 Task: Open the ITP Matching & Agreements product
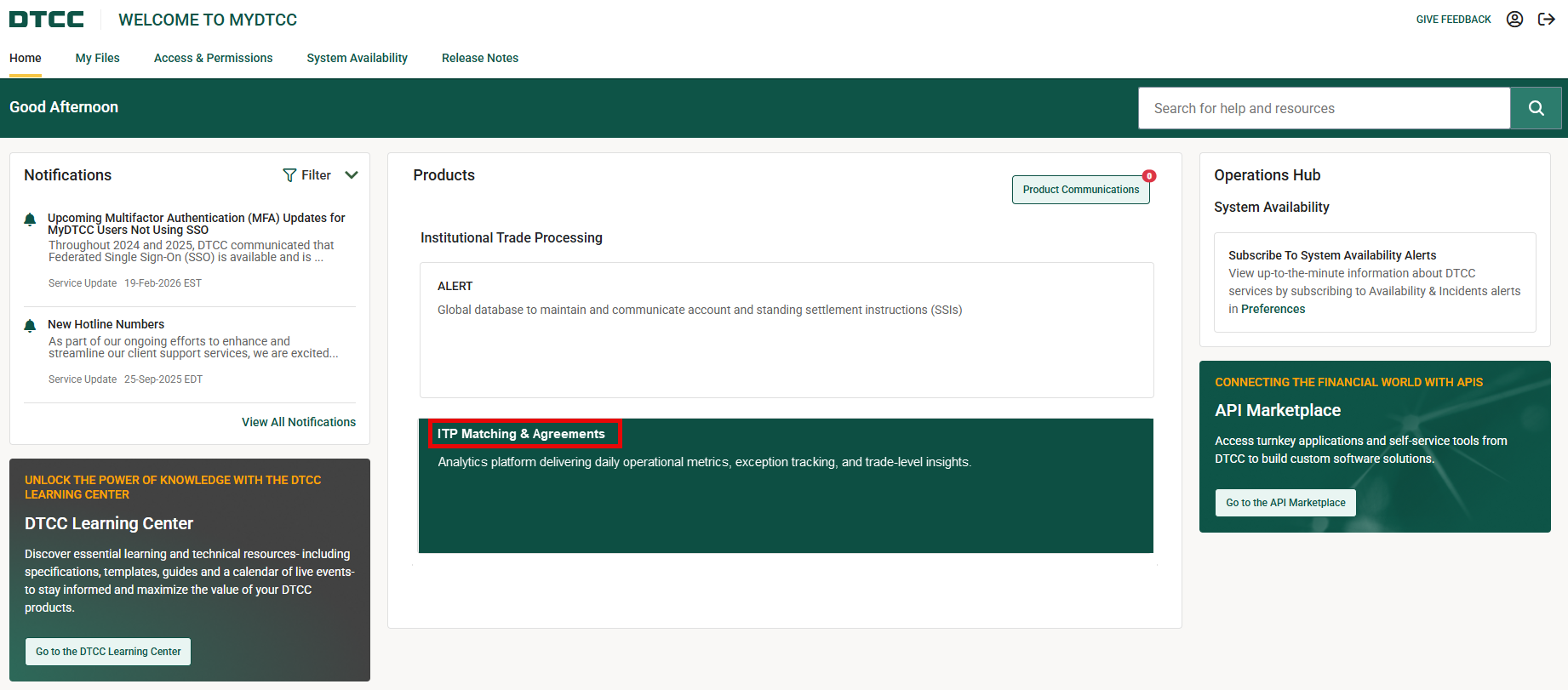pyautogui.click(x=521, y=434)
